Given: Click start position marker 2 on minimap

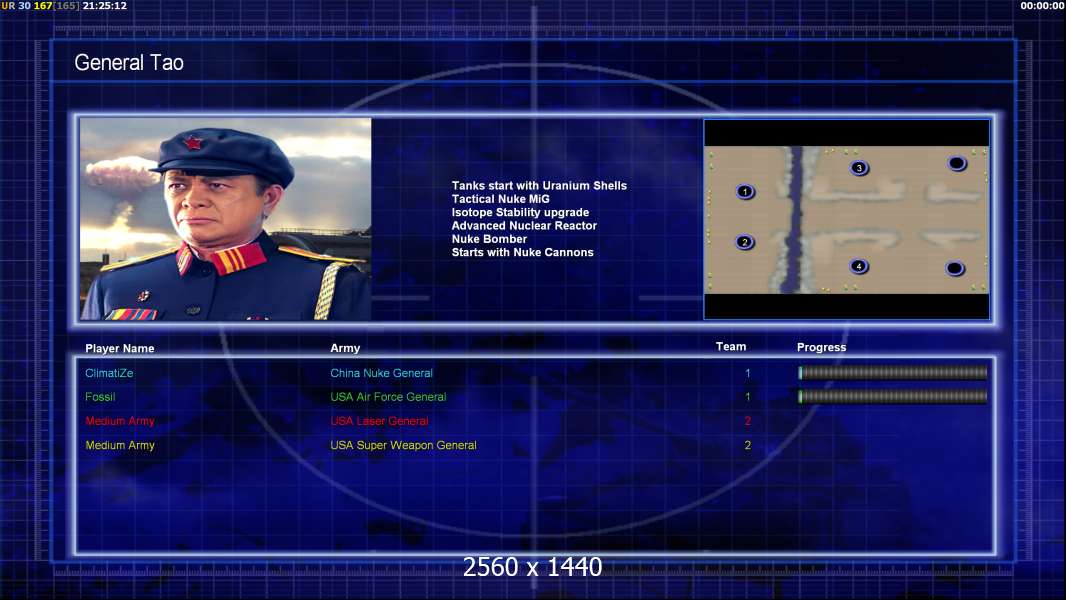Looking at the screenshot, I should pos(744,242).
